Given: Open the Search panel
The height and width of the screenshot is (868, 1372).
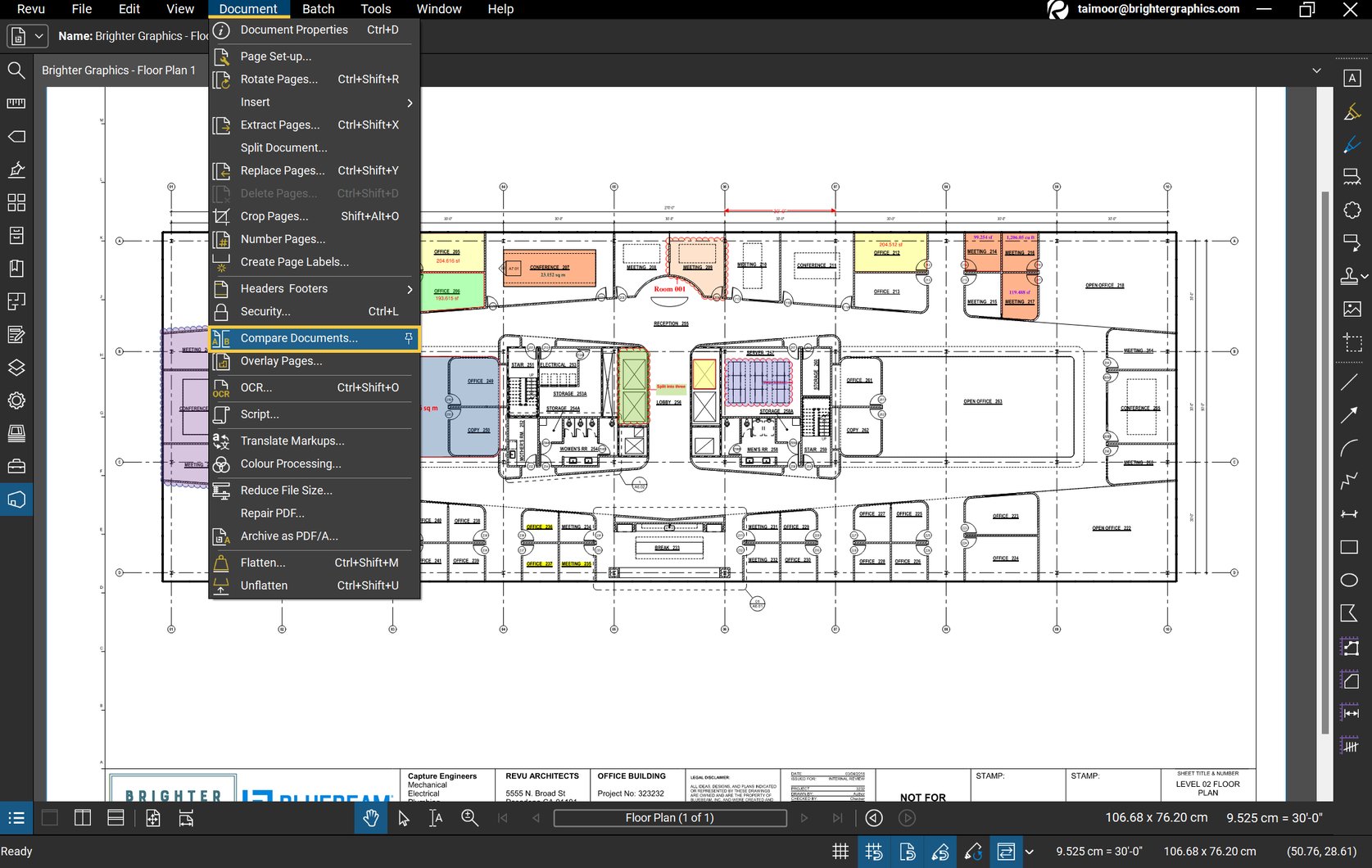Looking at the screenshot, I should (x=16, y=70).
